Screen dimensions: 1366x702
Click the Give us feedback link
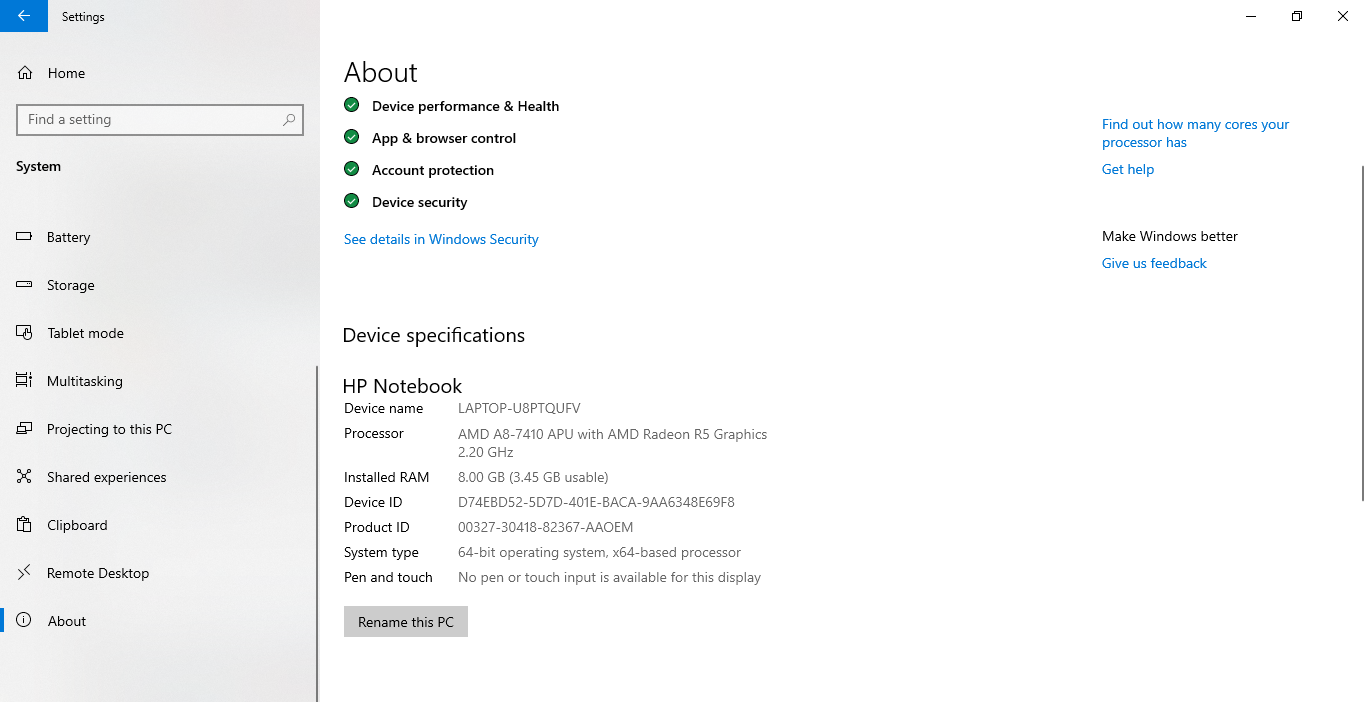1154,263
